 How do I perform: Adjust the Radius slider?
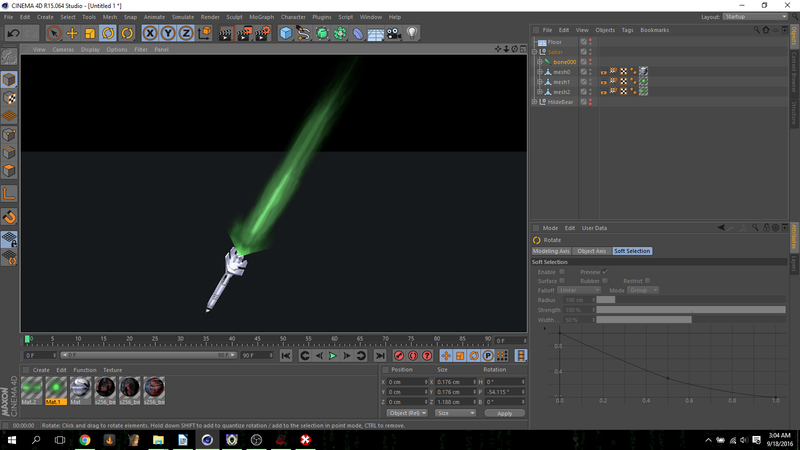(x=691, y=300)
